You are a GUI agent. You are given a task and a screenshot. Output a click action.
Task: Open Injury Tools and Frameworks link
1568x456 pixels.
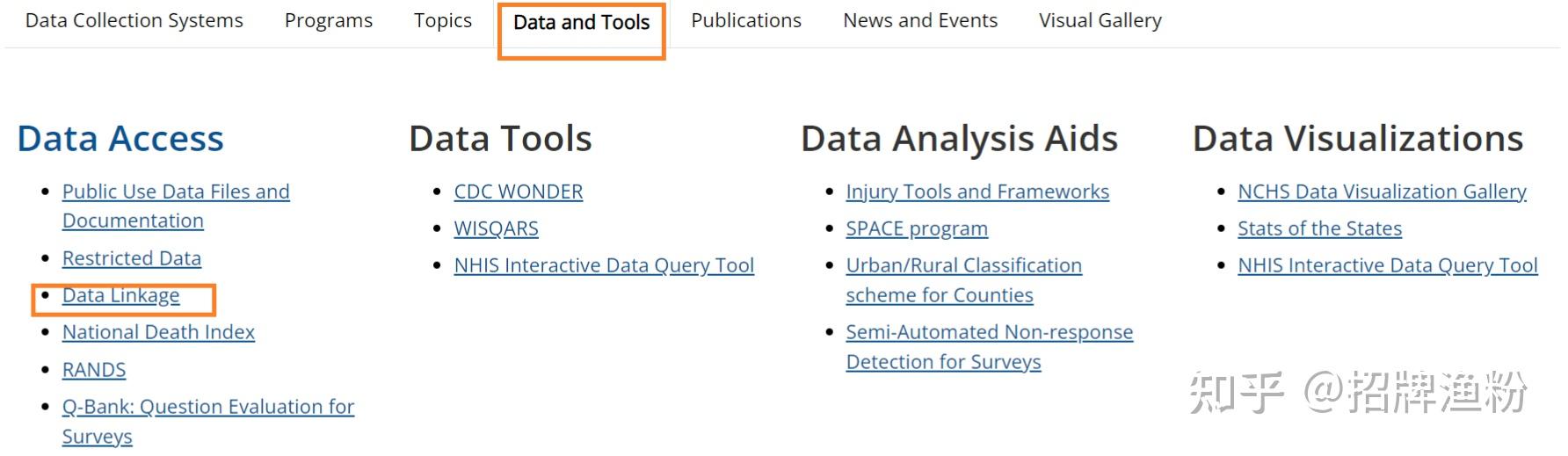coord(976,192)
